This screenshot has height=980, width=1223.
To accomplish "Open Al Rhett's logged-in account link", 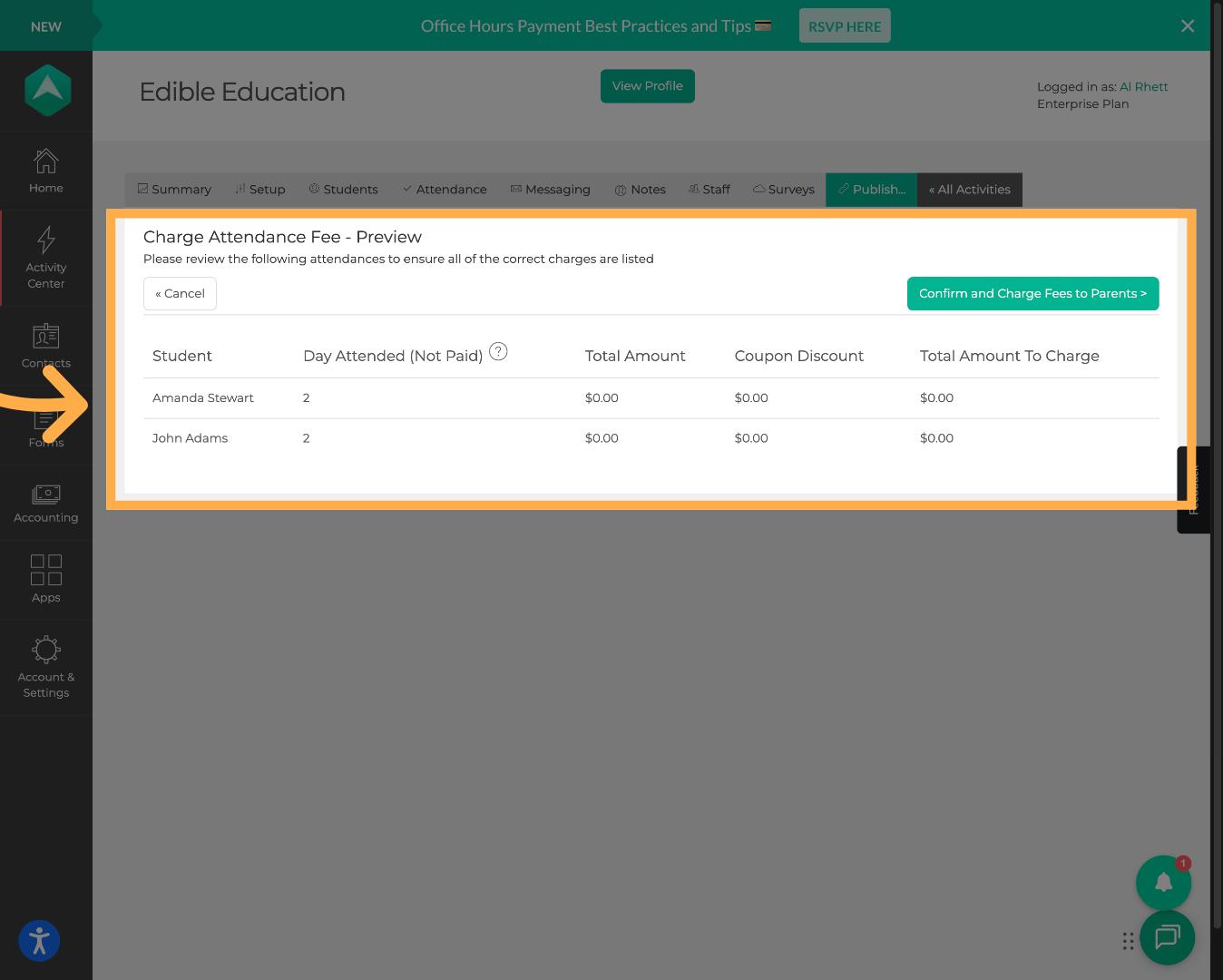I will pos(1144,86).
